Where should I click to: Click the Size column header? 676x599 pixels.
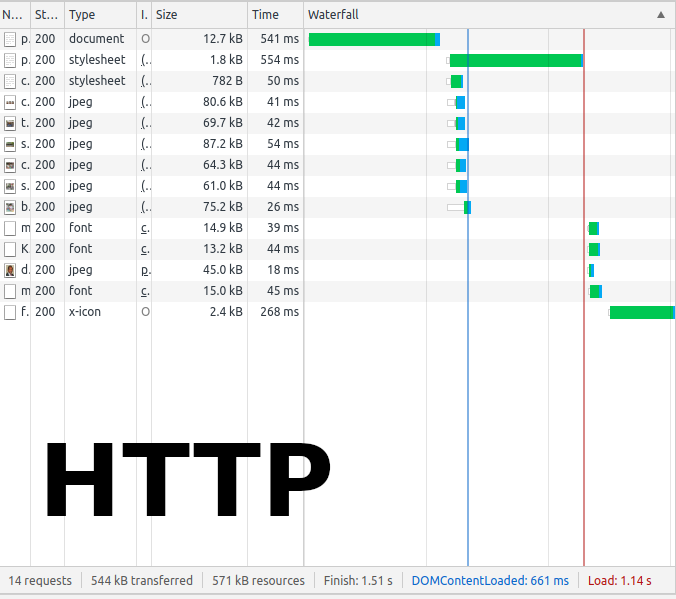199,15
